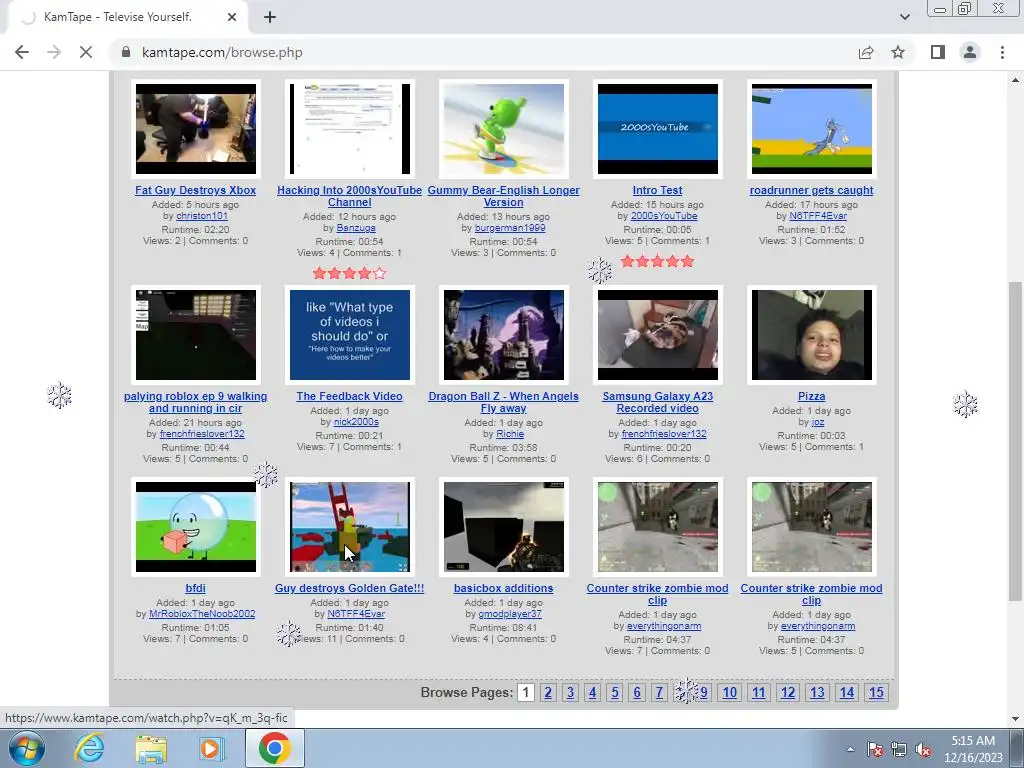Click the disabled forward navigation arrow
This screenshot has height=768, width=1024.
tap(54, 52)
